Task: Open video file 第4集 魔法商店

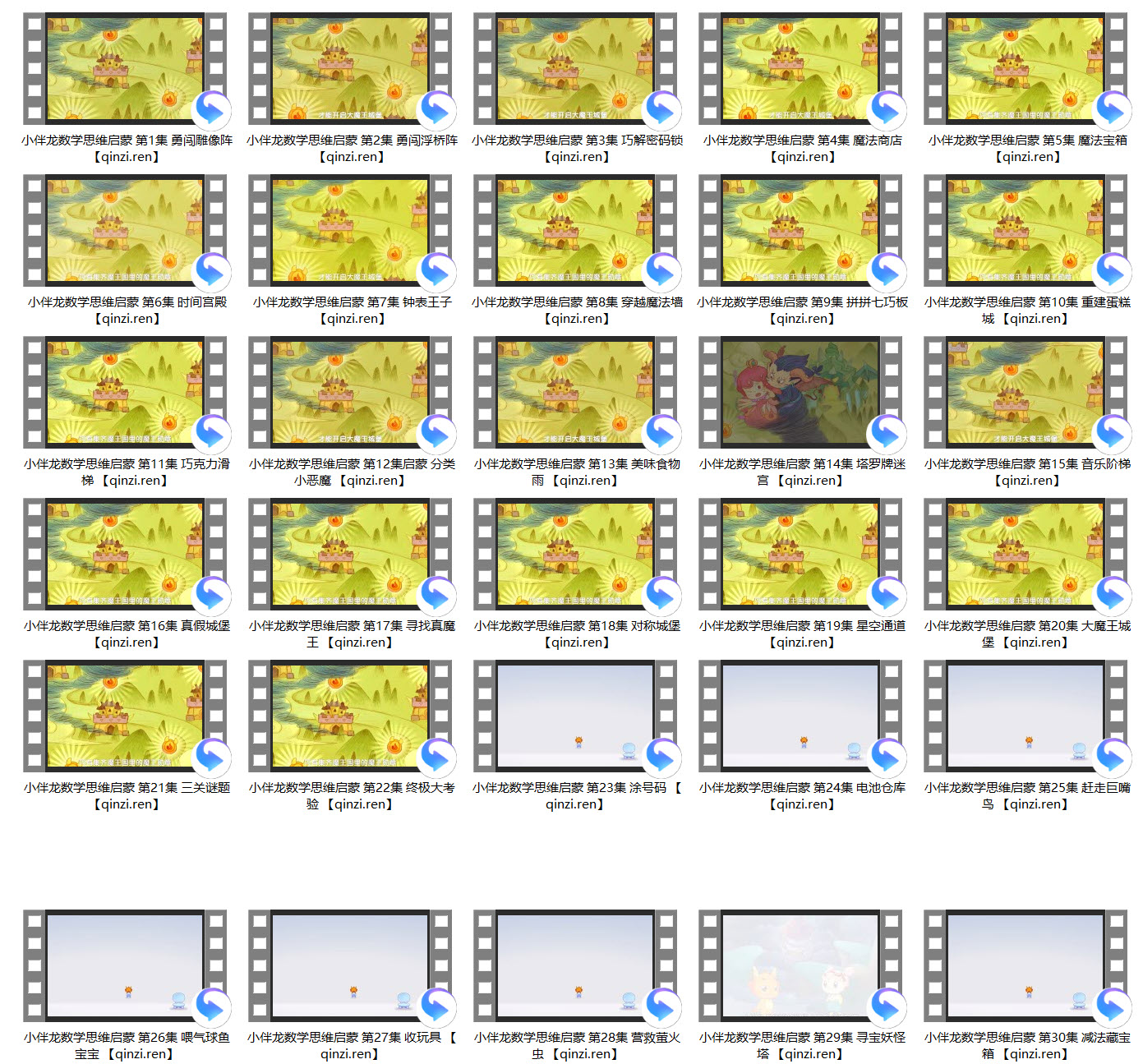Action: pyautogui.click(x=800, y=69)
